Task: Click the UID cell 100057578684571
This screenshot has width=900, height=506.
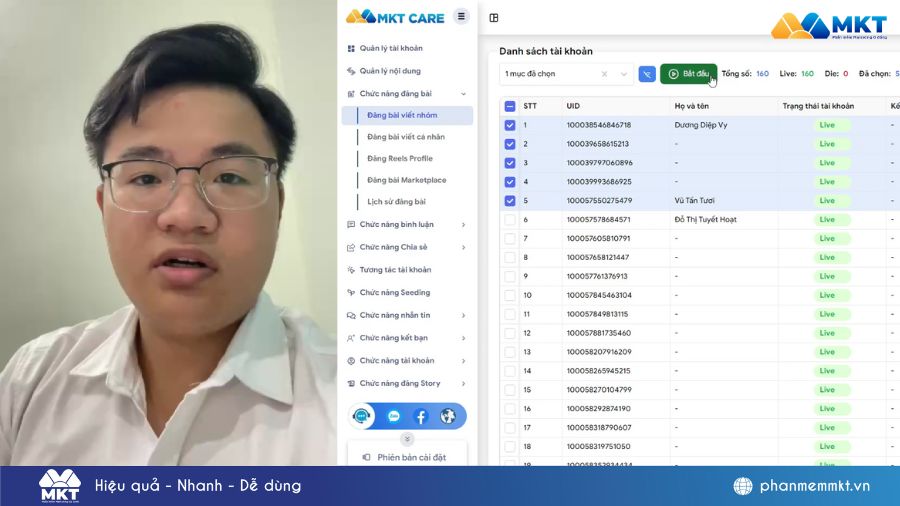Action: 598,220
